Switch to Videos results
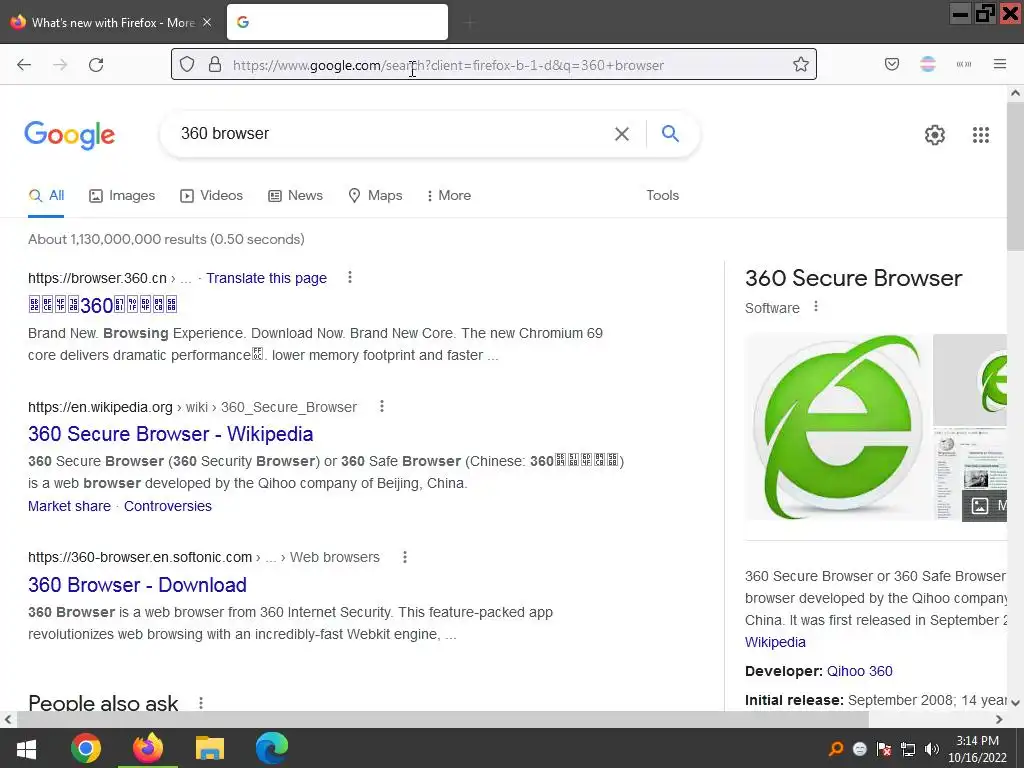Image resolution: width=1024 pixels, height=768 pixels. pyautogui.click(x=212, y=195)
